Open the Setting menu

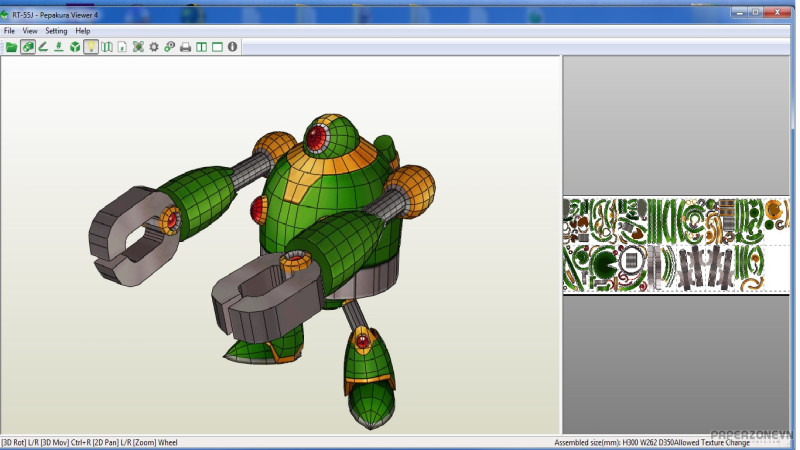(56, 31)
